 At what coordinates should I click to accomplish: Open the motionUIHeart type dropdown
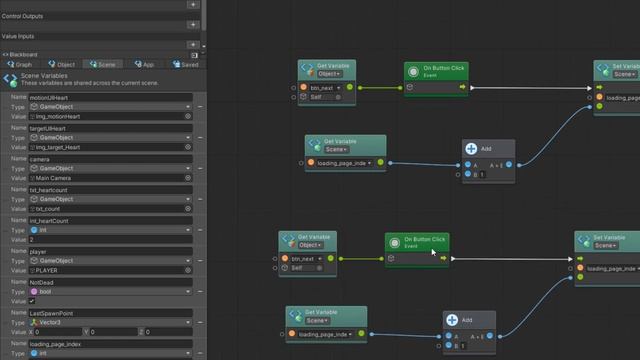click(x=110, y=107)
